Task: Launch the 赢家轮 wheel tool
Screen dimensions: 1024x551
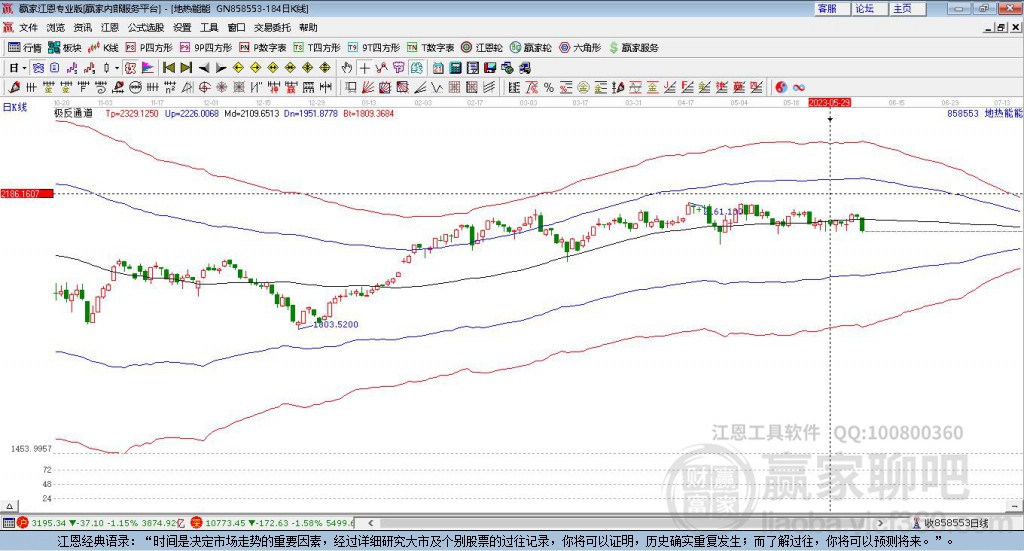Action: pos(531,48)
